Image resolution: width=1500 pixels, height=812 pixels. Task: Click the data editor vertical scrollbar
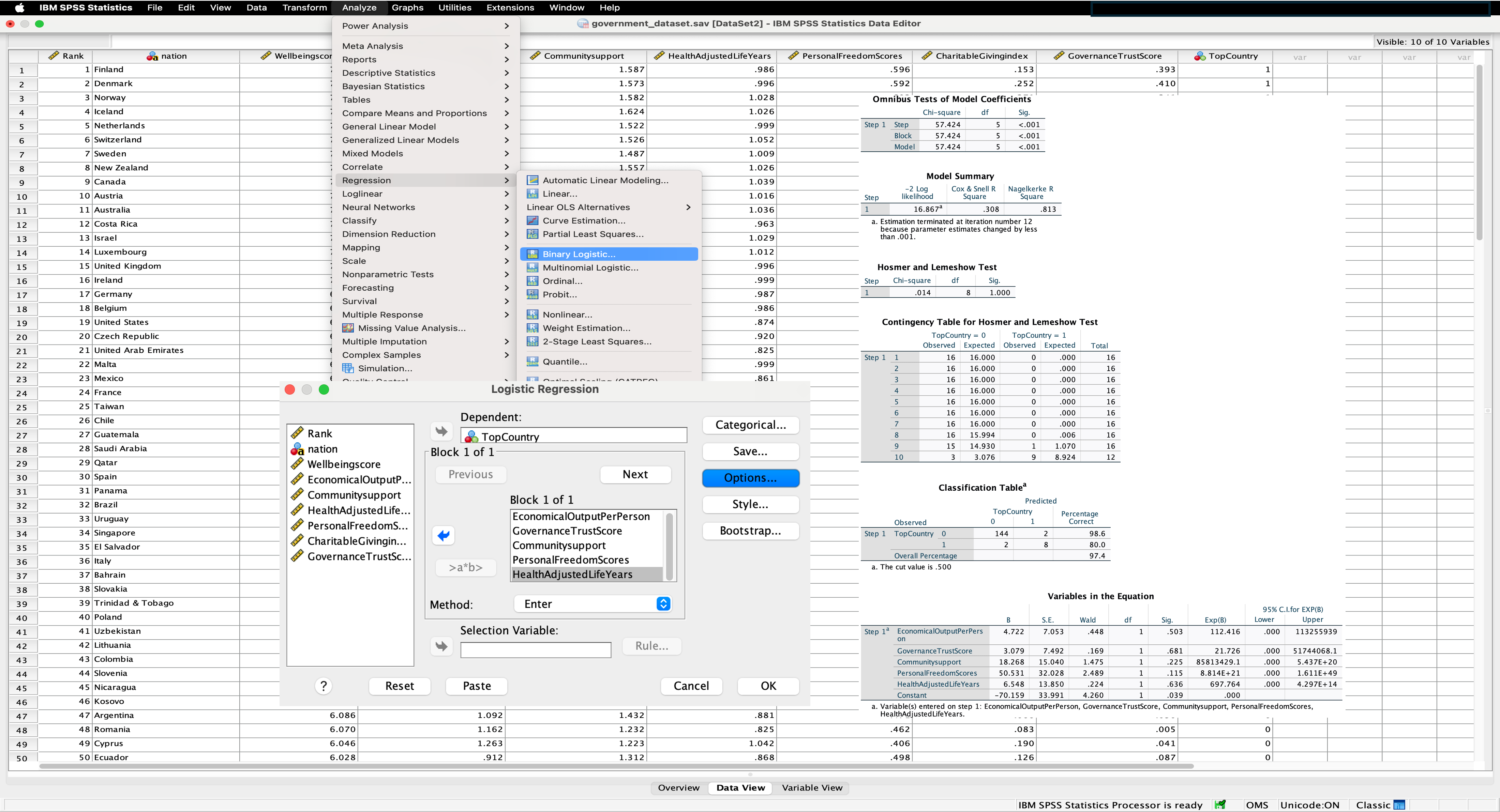click(x=1480, y=153)
